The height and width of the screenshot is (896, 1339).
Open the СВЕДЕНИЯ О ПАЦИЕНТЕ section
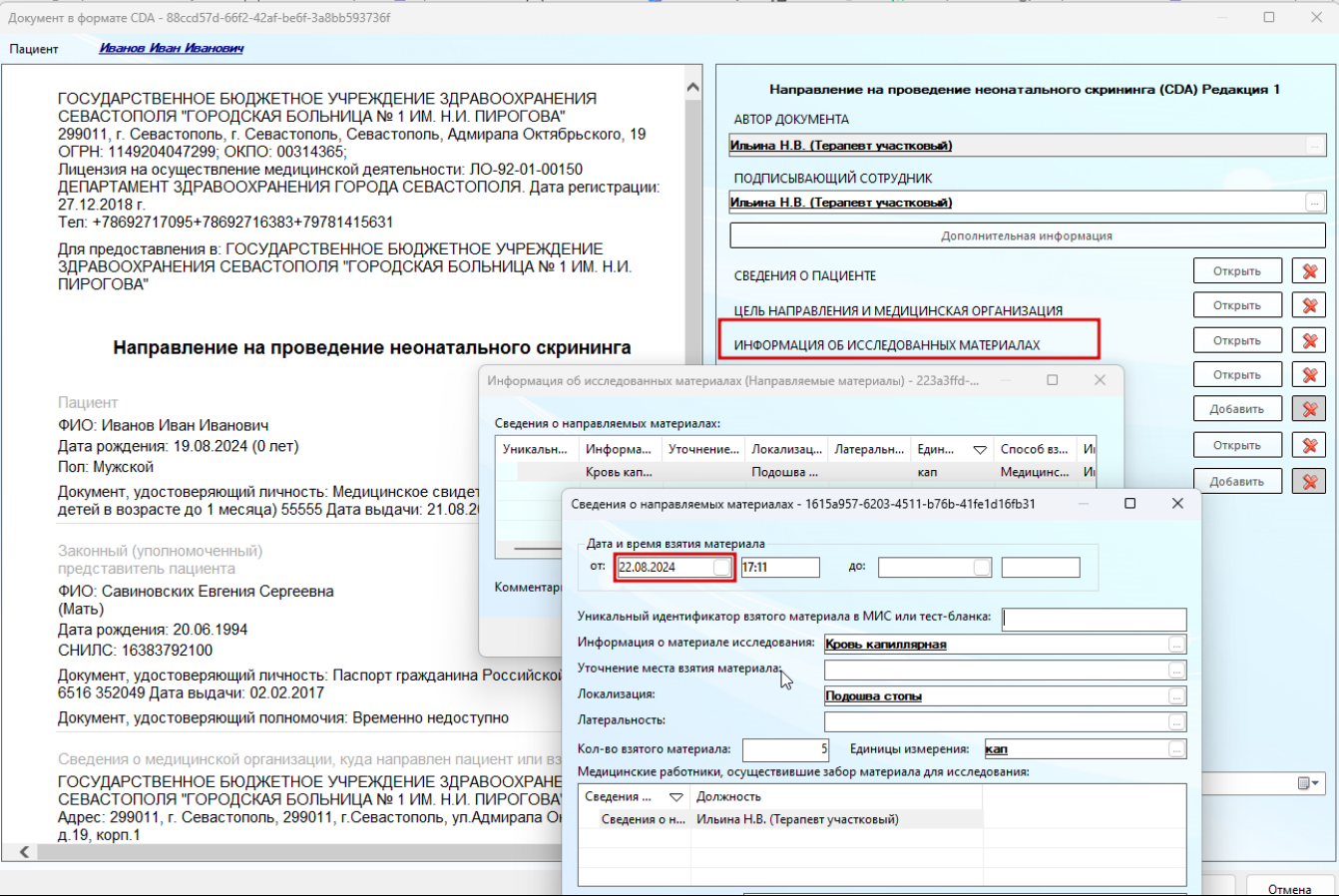tap(1237, 271)
